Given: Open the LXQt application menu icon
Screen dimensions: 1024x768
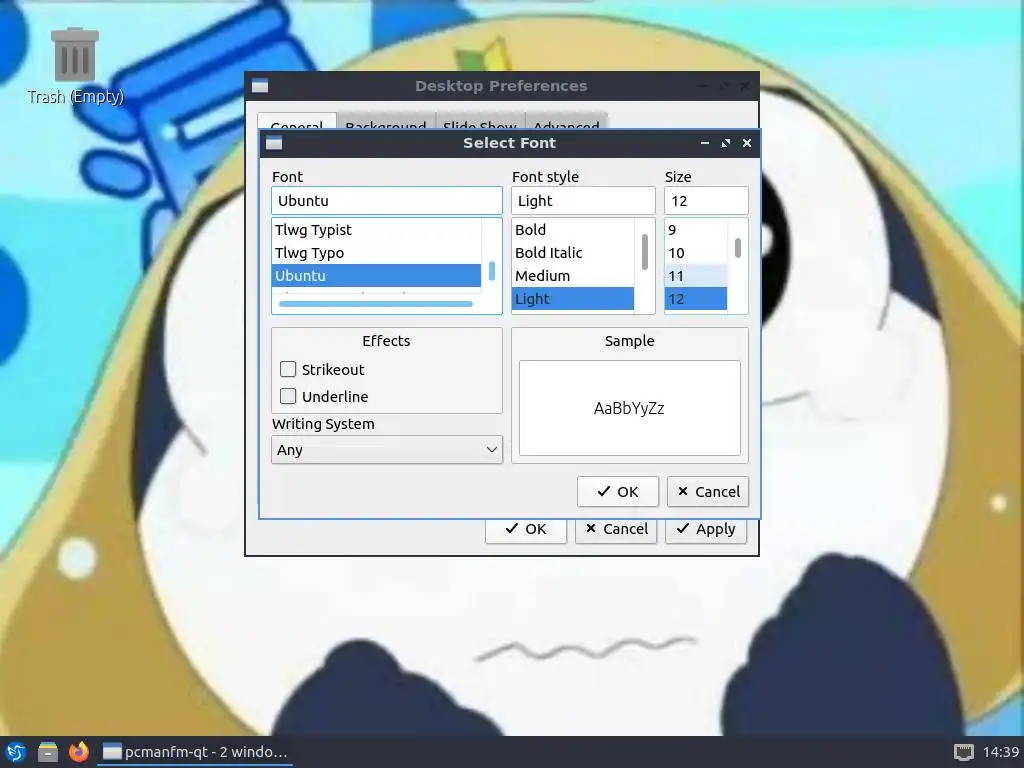Looking at the screenshot, I should coord(16,752).
